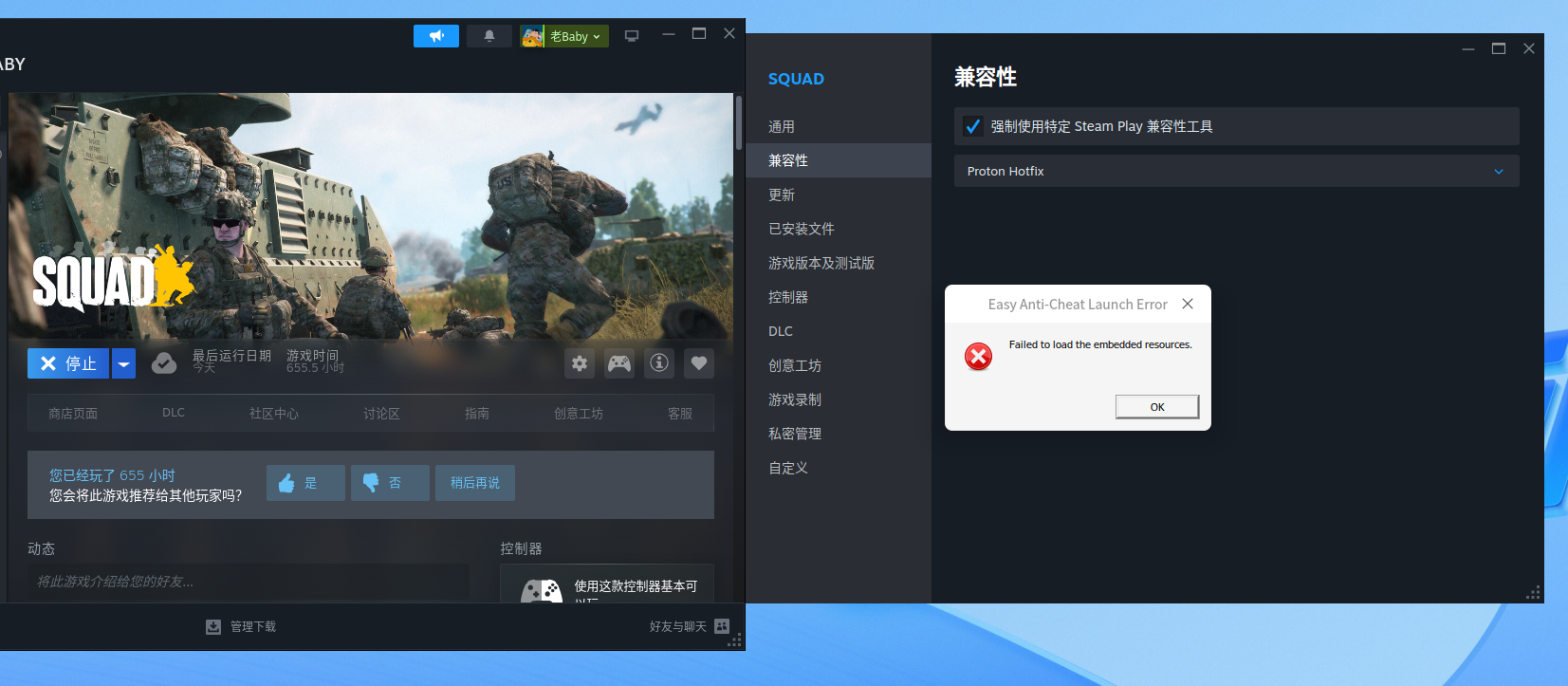Viewport: 1568px width, 686px height.
Task: Switch Steam to Big Picture mode
Action: [x=632, y=36]
